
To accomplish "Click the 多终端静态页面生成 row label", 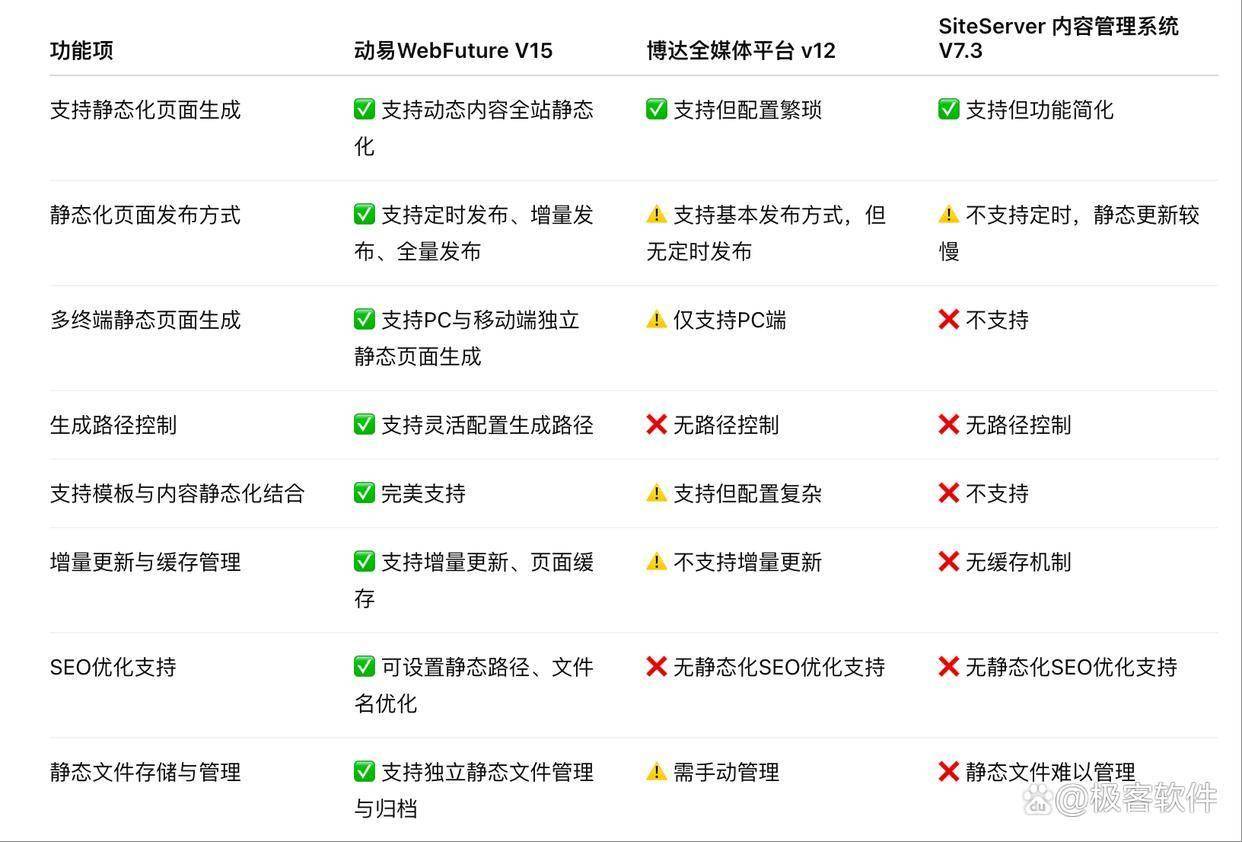I will point(145,320).
